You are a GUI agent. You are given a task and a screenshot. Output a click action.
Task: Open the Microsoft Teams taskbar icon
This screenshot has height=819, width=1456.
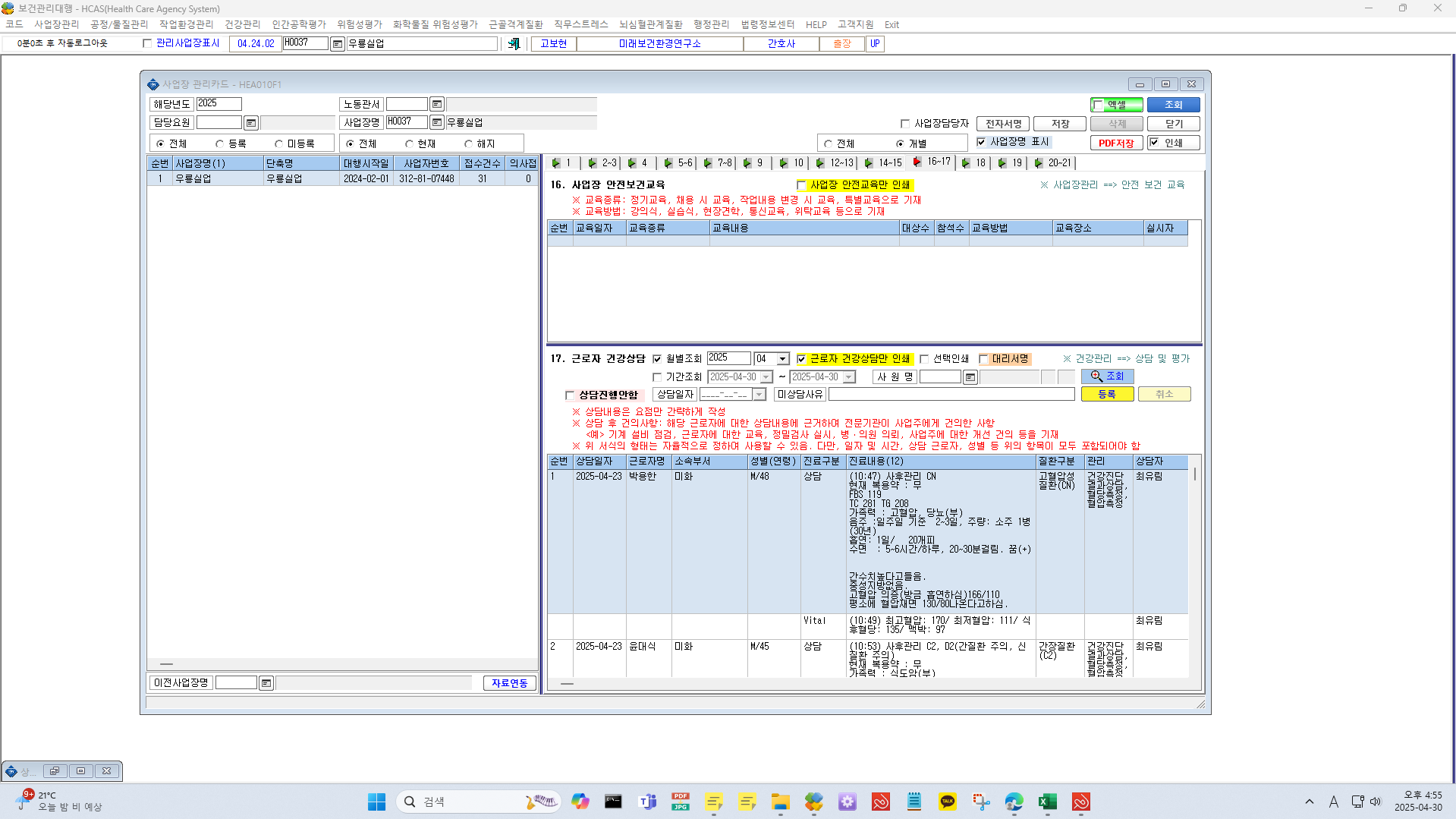pos(647,802)
